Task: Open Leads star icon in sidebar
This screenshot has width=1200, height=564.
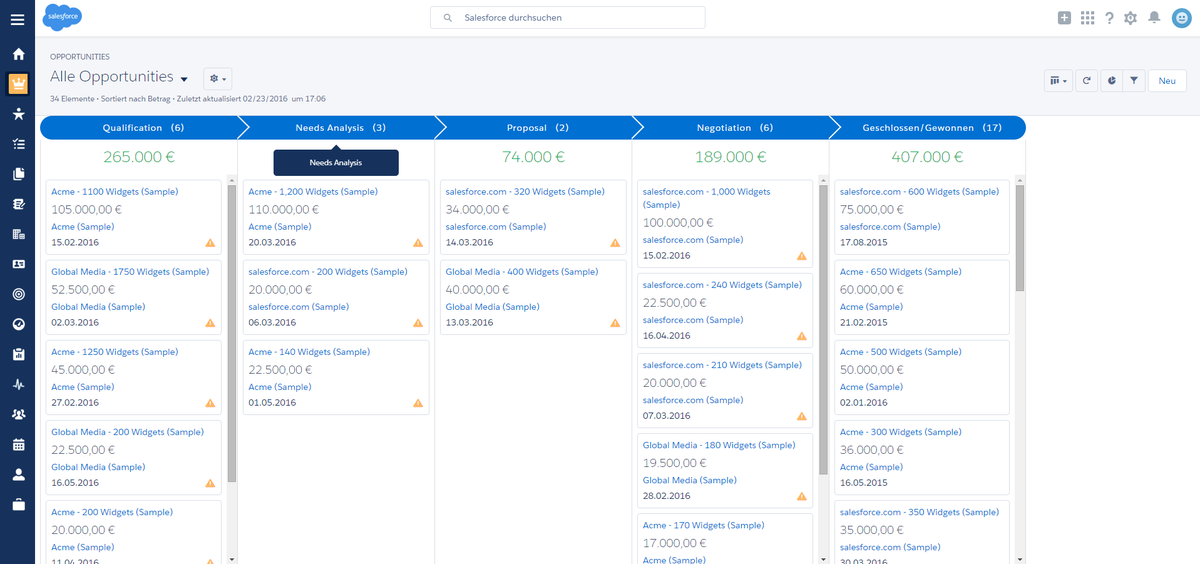Action: coord(18,114)
